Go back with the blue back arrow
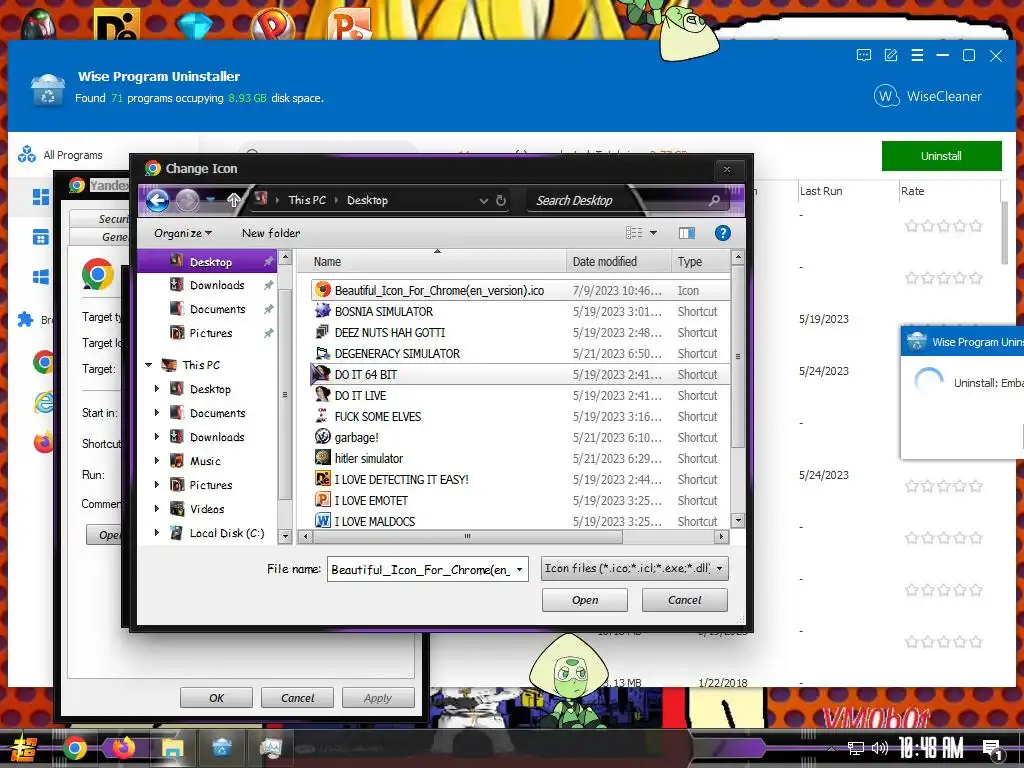Viewport: 1024px width, 768px height. (157, 200)
